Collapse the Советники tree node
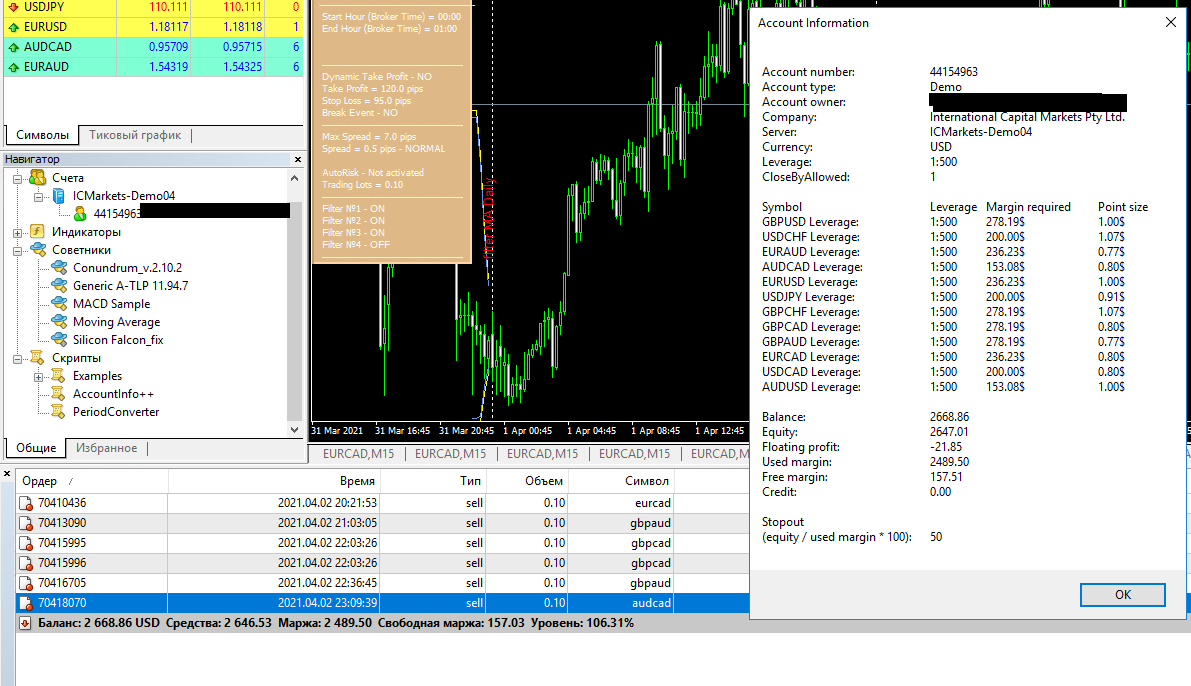Viewport: 1191px width, 686px height. coord(17,251)
